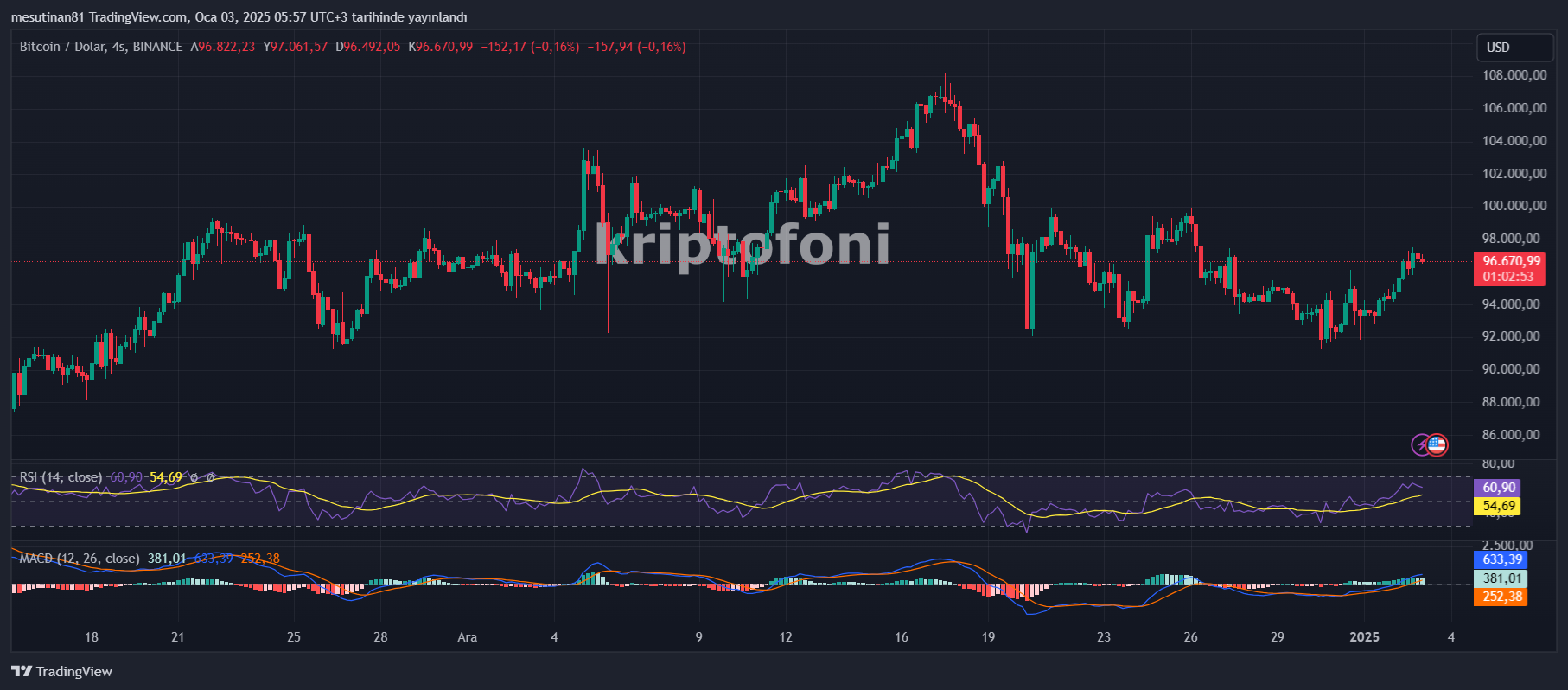
Task: Click the 102.000,00 price scale label
Action: pos(1514,174)
